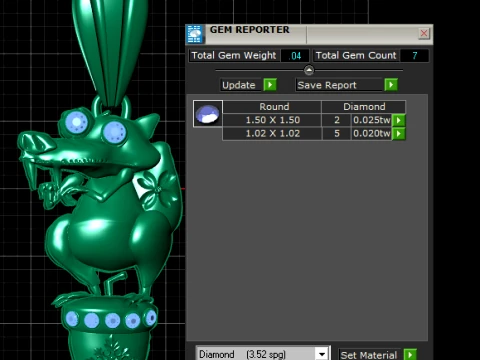Click the Total Gem Weight value field

pos(295,55)
